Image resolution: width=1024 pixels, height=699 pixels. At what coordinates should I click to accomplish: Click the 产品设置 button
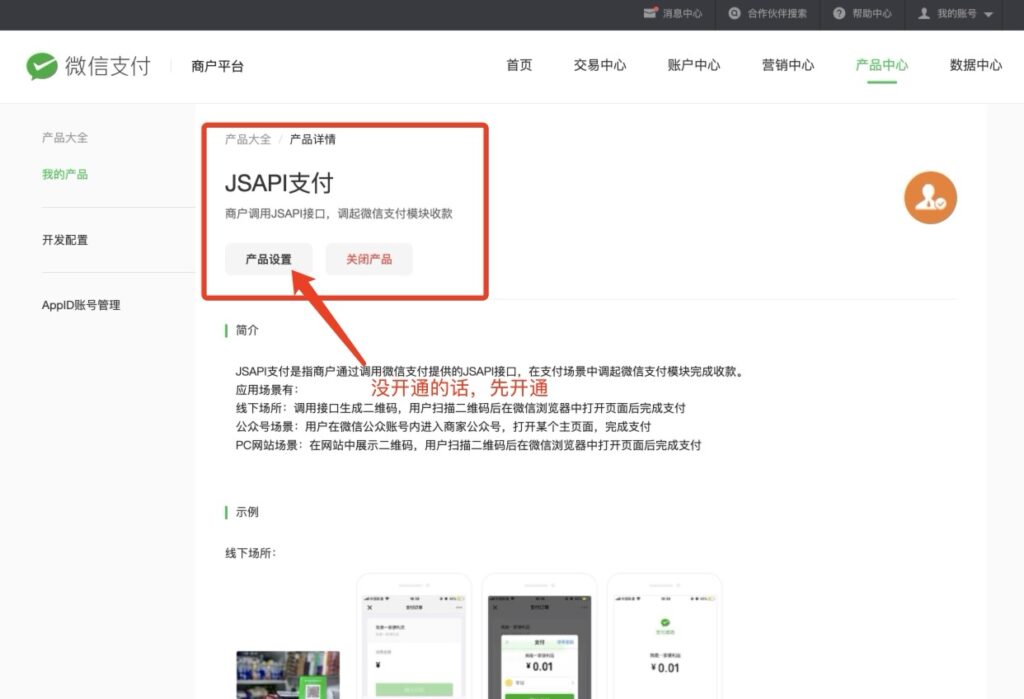click(x=268, y=259)
